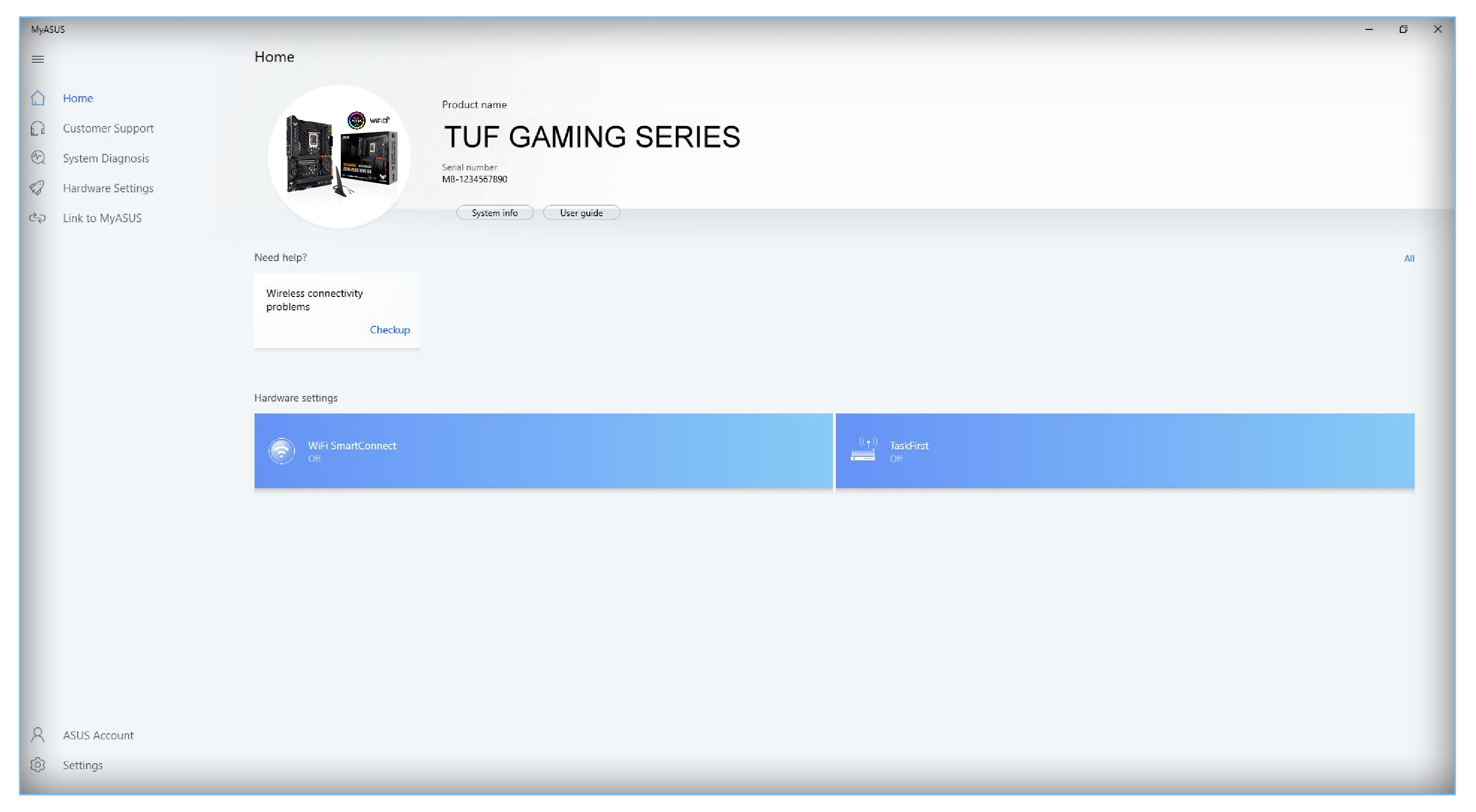Click All link for more help topics
This screenshot has width=1476, height=812.
(1409, 258)
